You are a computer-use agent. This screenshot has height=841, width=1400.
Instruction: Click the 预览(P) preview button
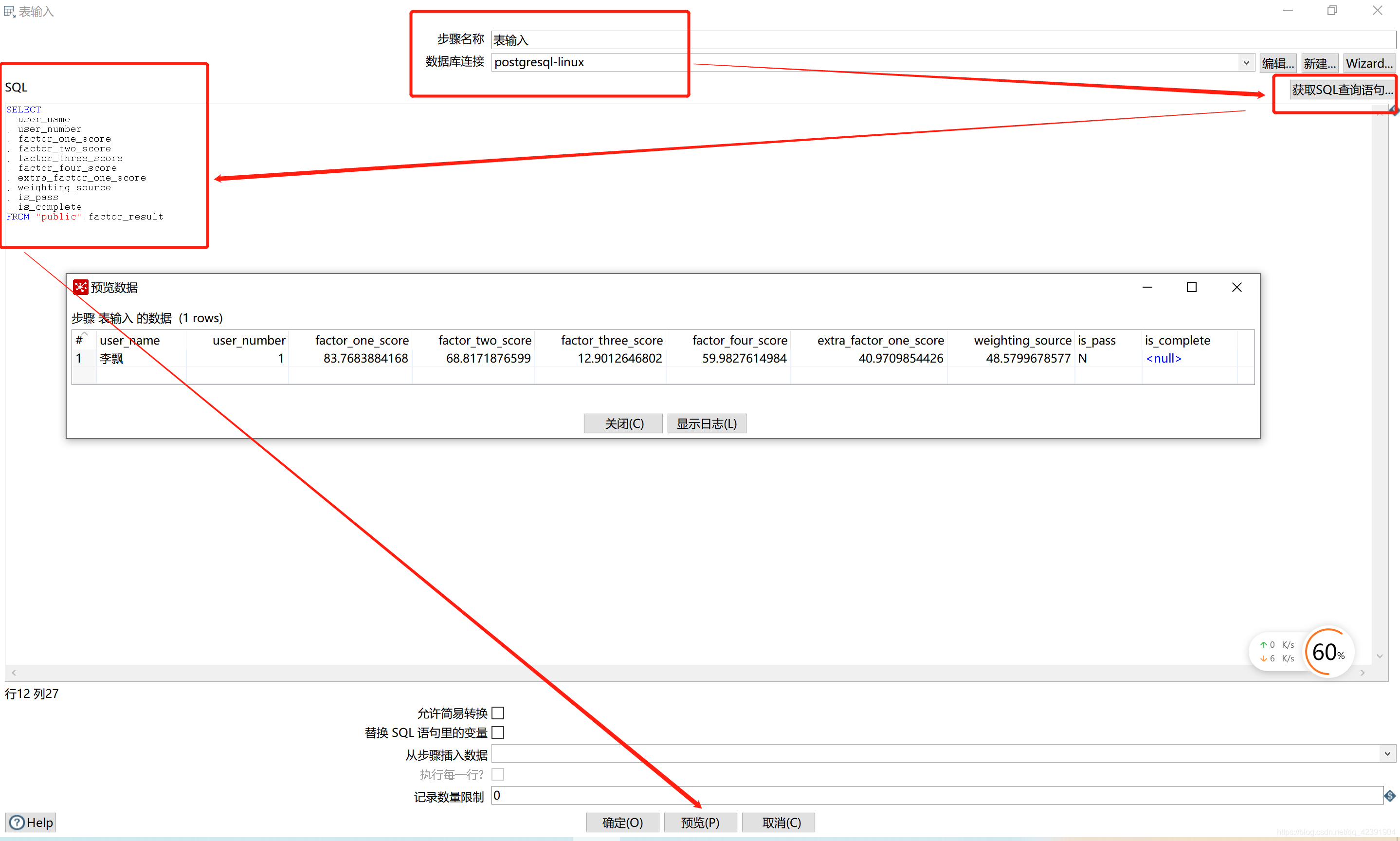pos(700,823)
